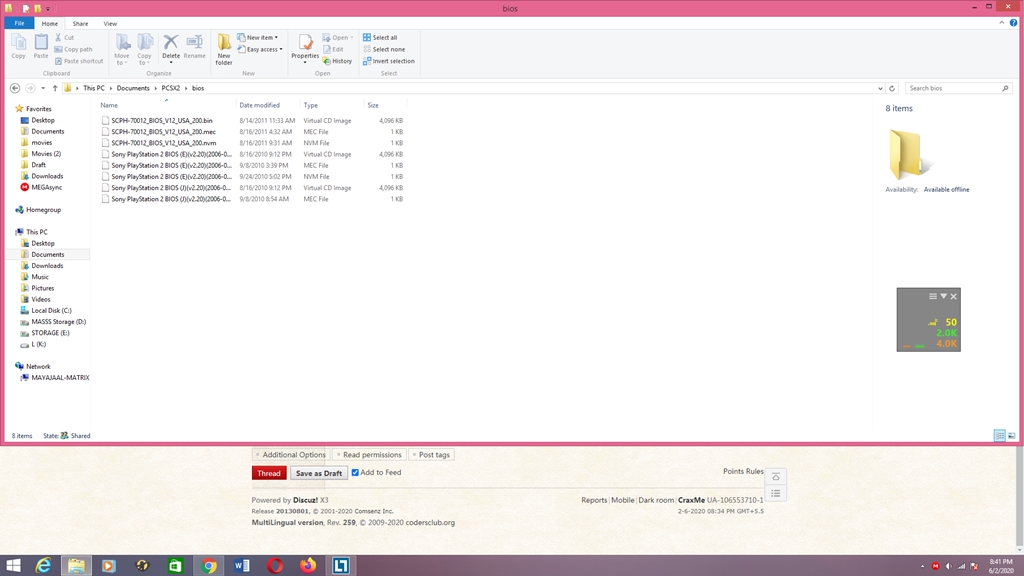1024x576 pixels.
Task: Click the Search bios input field
Action: pyautogui.click(x=953, y=88)
